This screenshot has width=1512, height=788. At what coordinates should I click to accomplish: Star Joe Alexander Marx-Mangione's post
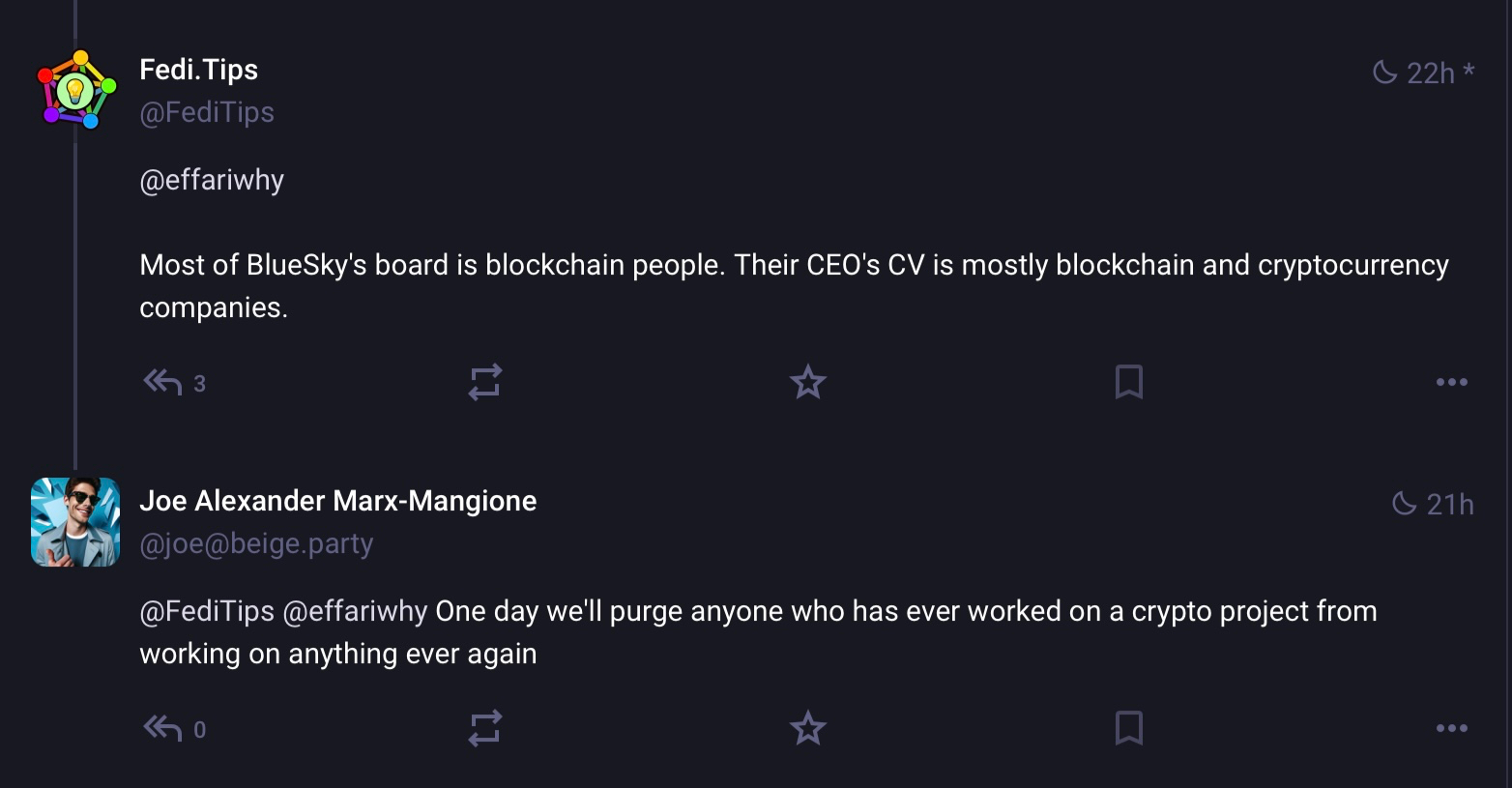click(807, 729)
